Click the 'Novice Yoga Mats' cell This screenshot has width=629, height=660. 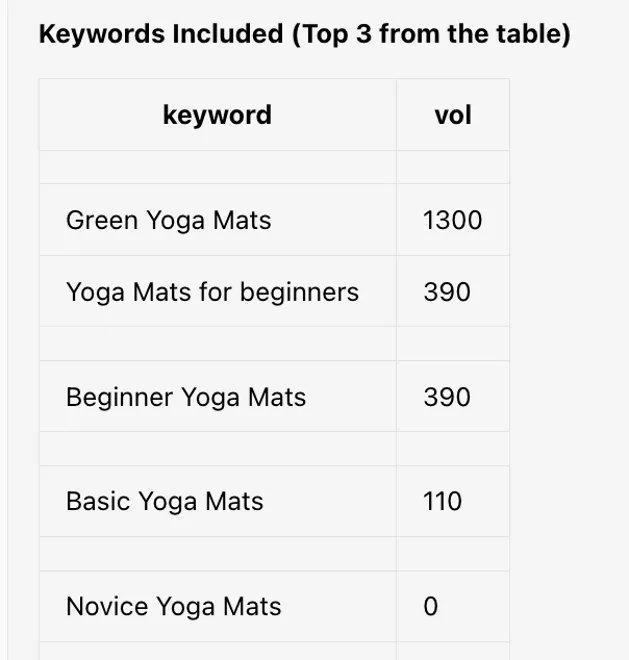pos(173,606)
